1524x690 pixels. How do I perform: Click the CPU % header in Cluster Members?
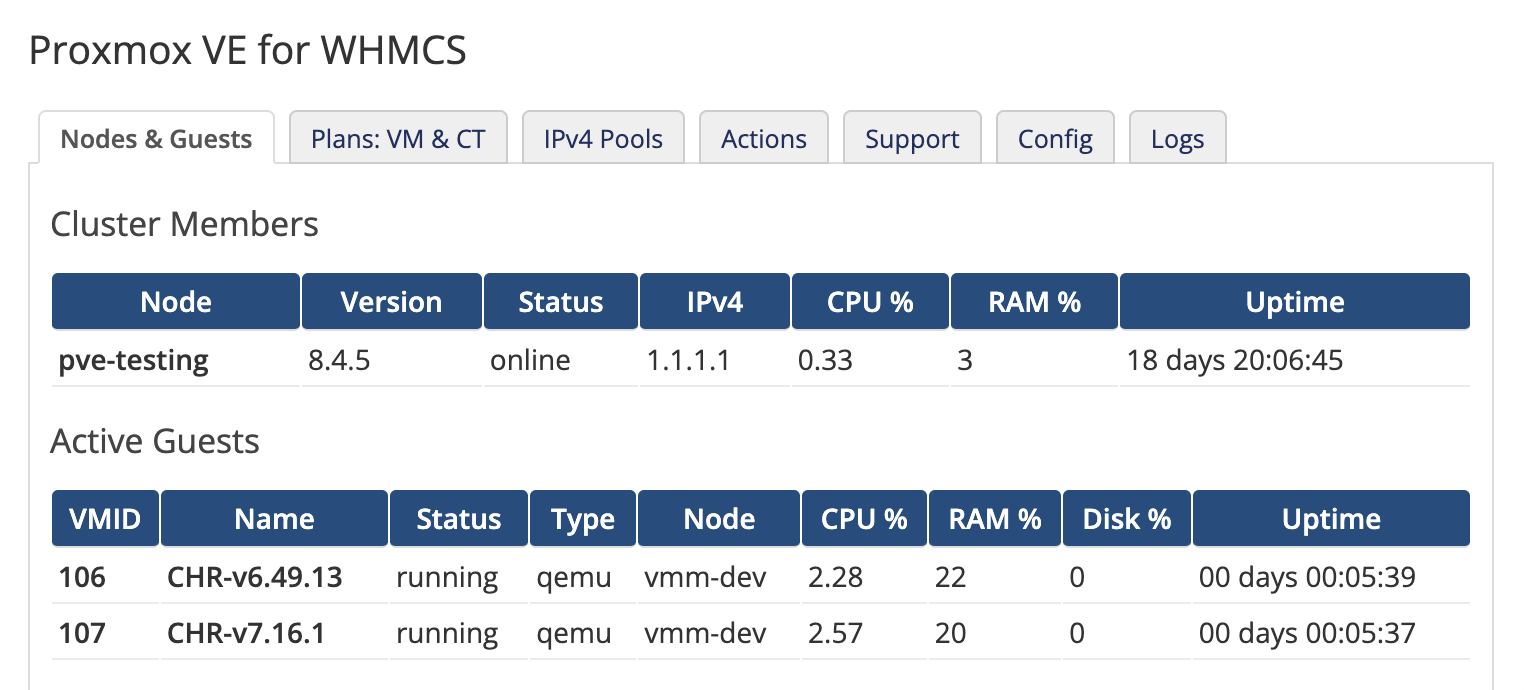[870, 301]
